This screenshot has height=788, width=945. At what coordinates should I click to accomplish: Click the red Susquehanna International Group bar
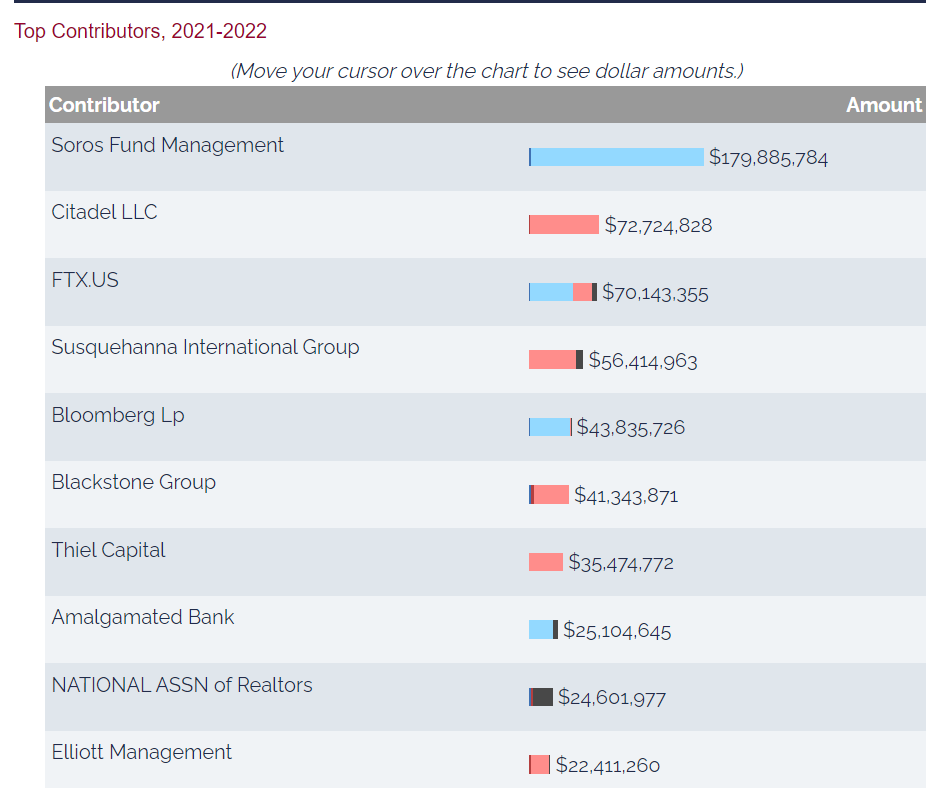tap(553, 360)
